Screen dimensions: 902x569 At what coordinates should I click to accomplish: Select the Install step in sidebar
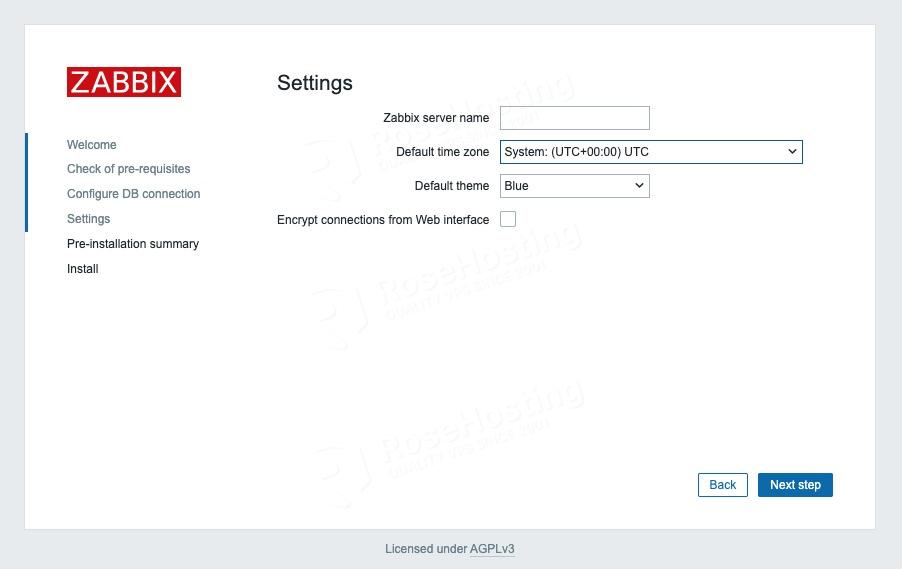click(82, 269)
